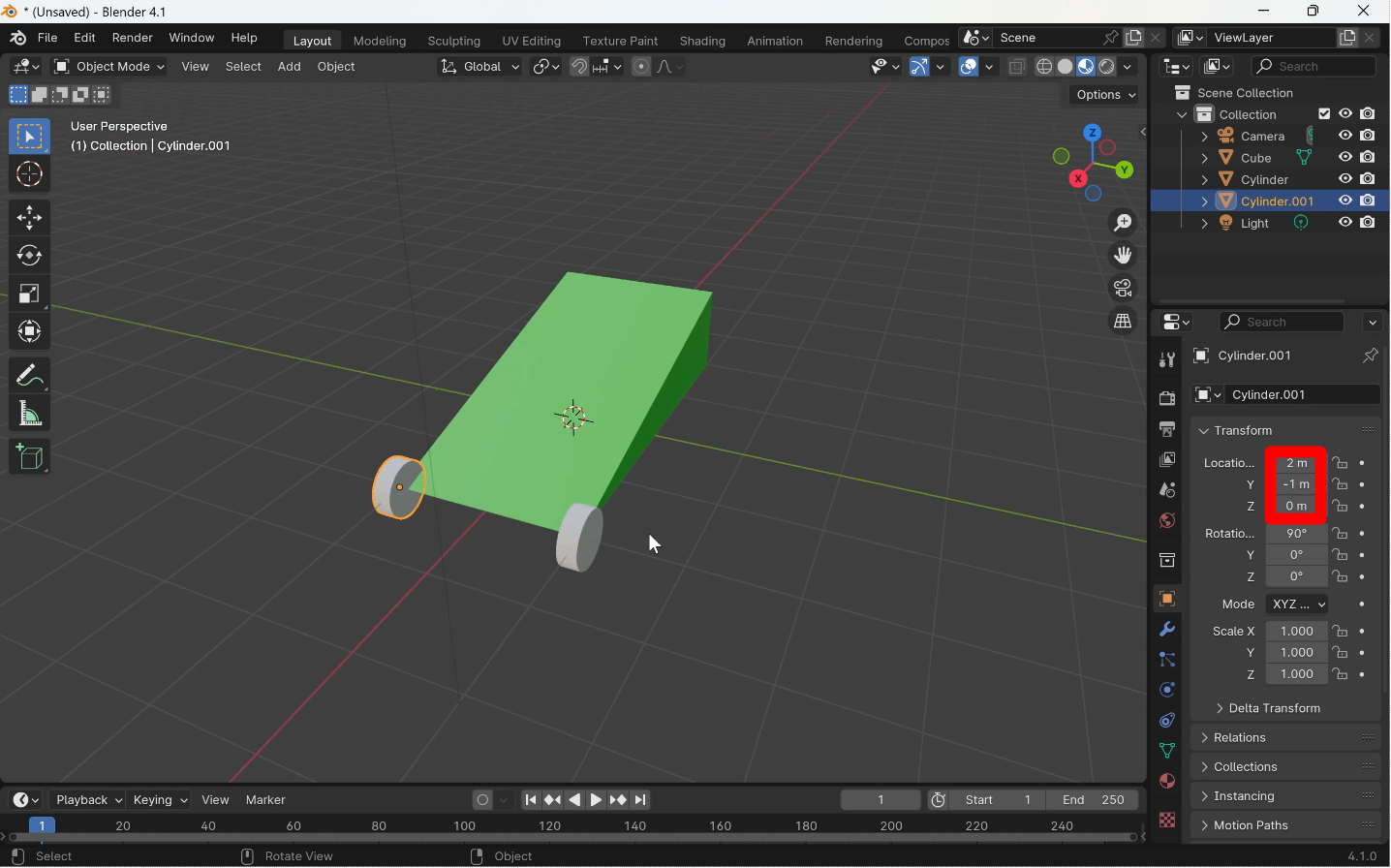The width and height of the screenshot is (1391, 868).
Task: Open the Render menu
Action: 133,38
